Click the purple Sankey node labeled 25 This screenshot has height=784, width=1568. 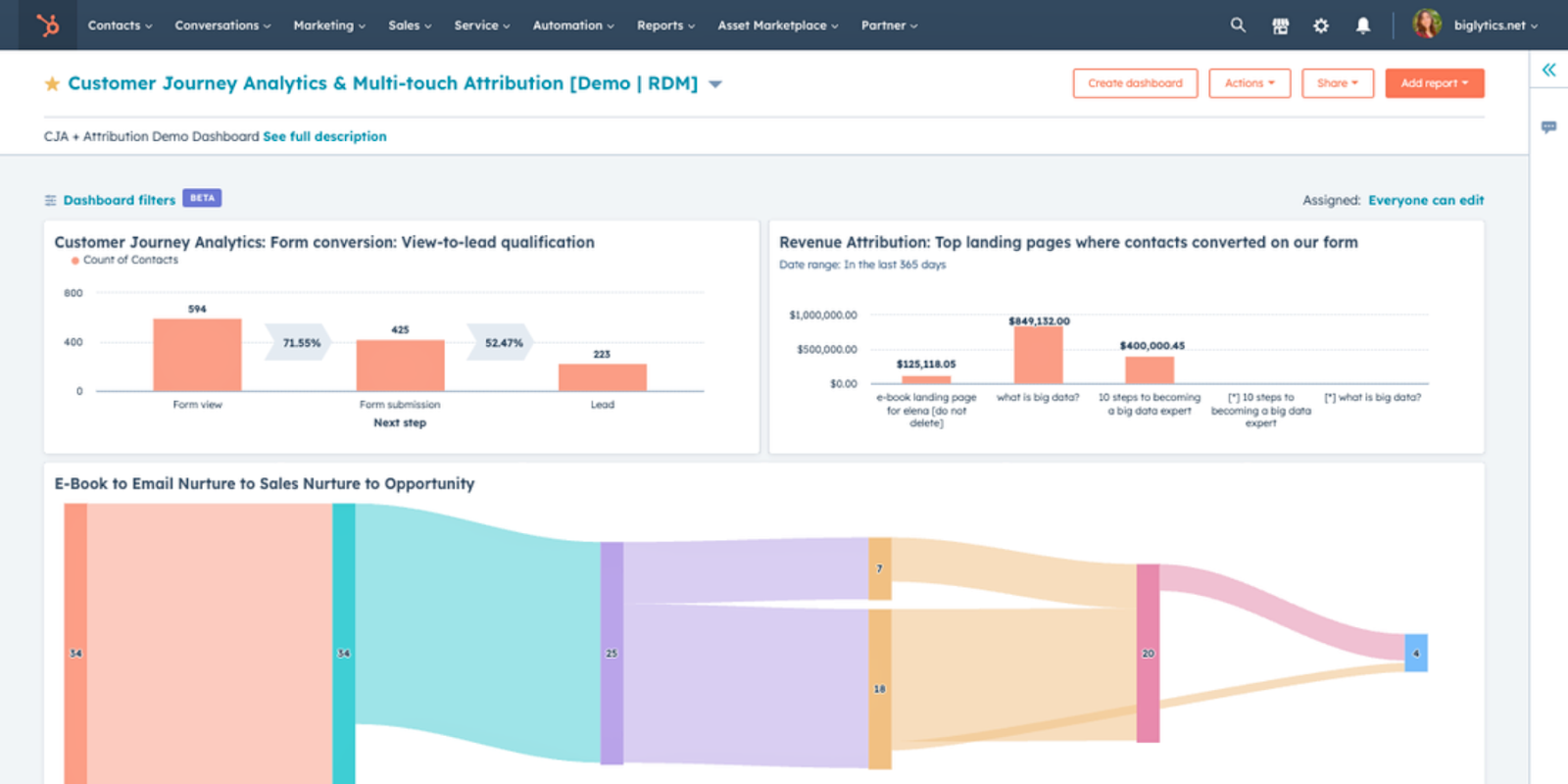click(x=612, y=653)
